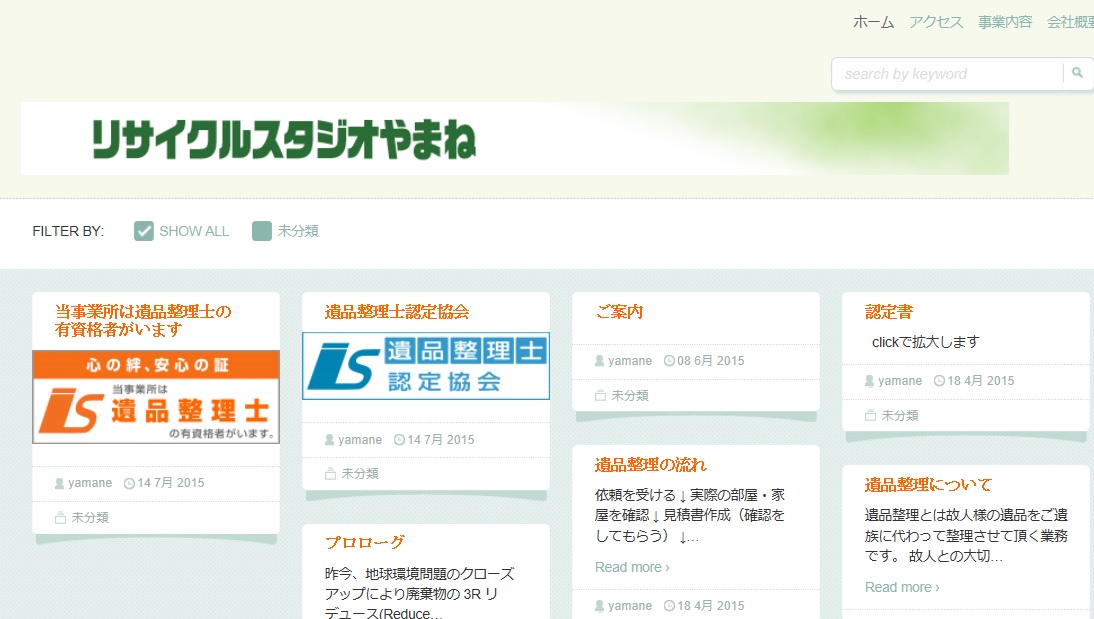Click category folder icon in ご案内 card

(601, 396)
